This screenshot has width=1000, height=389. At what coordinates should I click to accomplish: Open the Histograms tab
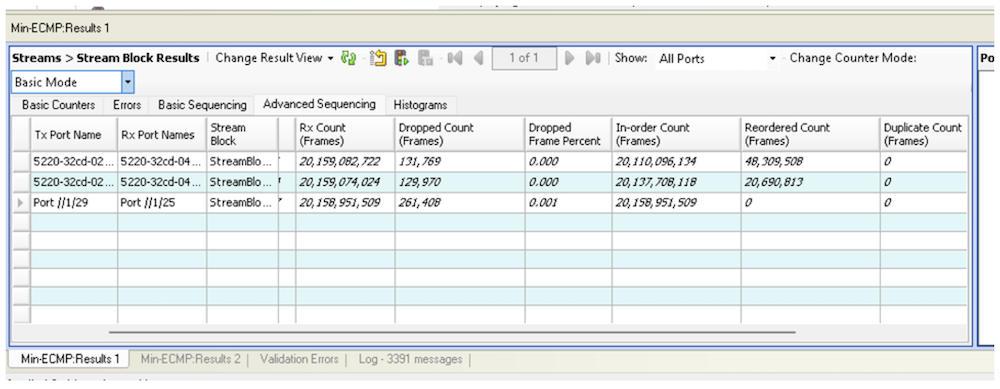(x=420, y=105)
